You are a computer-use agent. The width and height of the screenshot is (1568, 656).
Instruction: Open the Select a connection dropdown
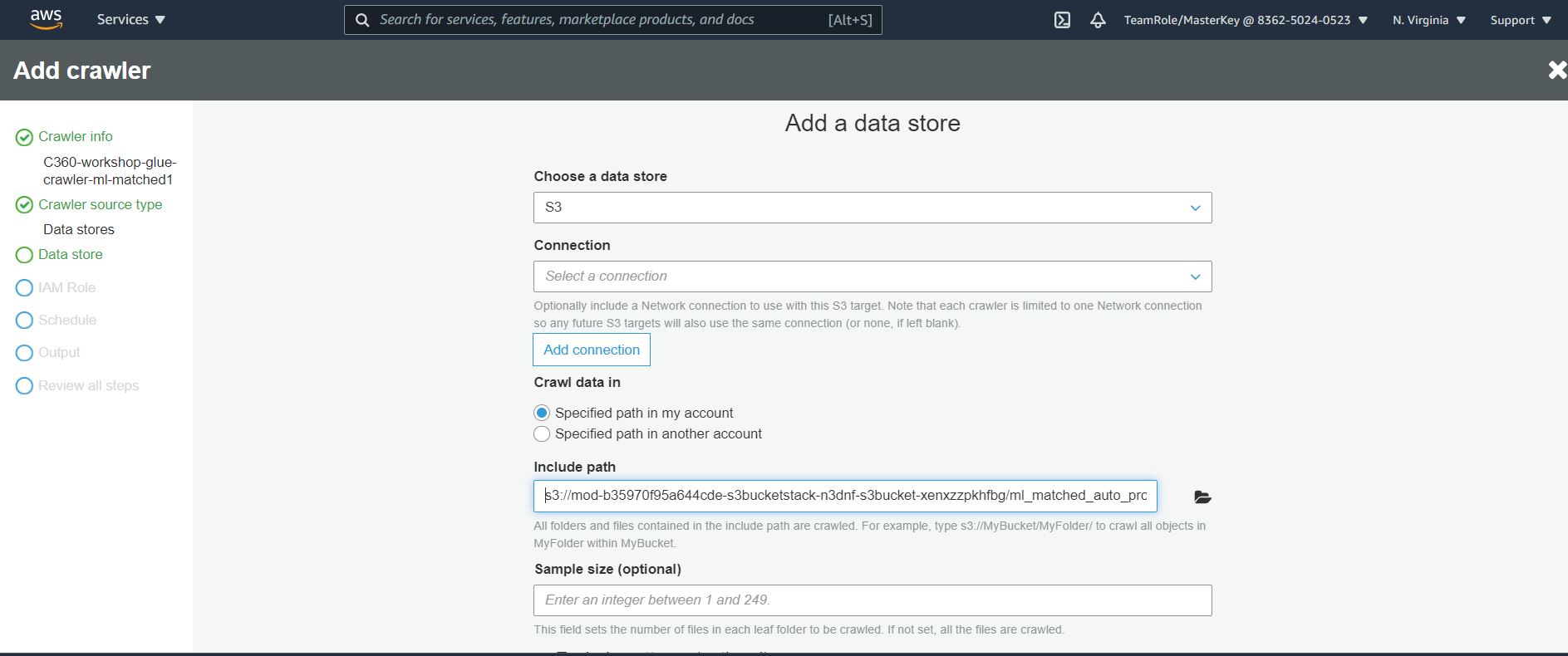tap(872, 277)
